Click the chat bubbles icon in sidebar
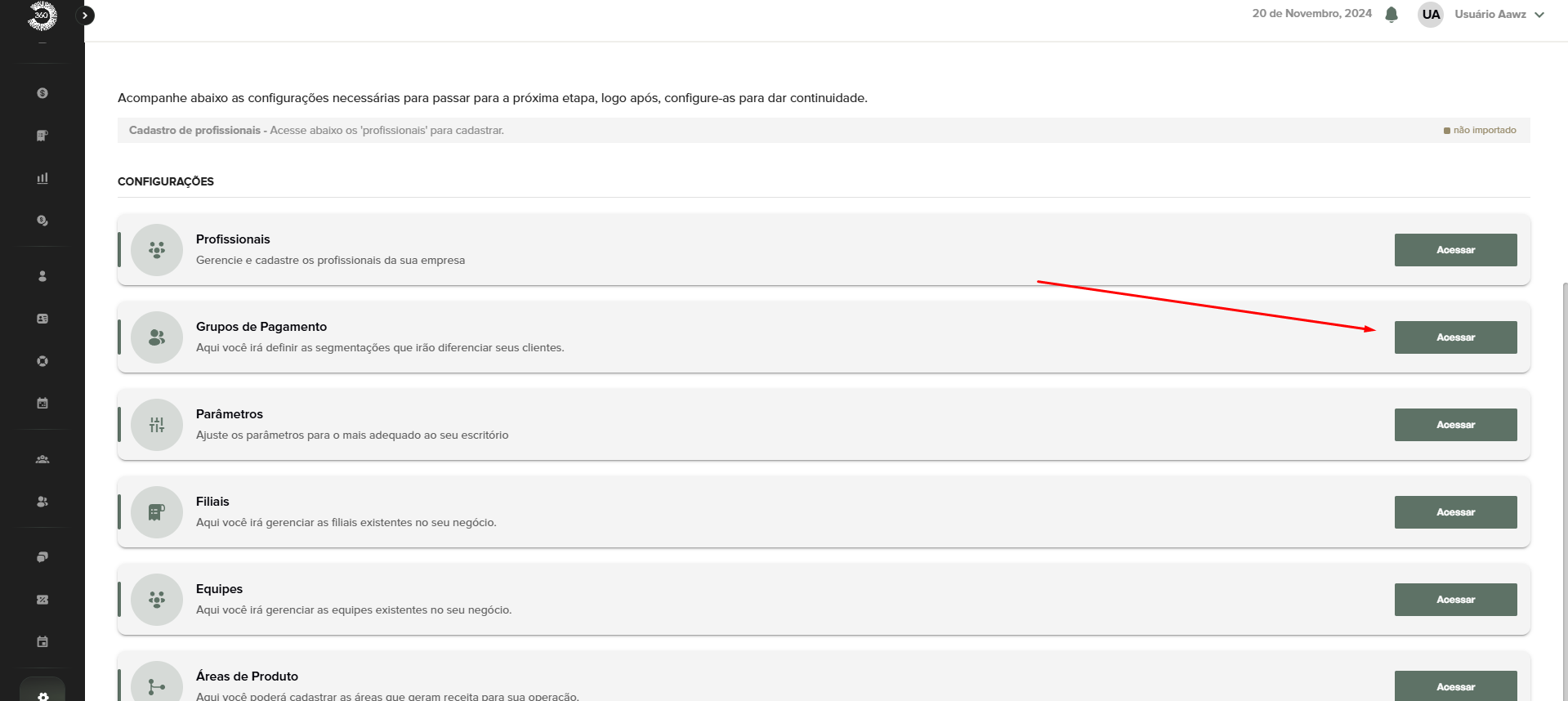 pyautogui.click(x=42, y=557)
